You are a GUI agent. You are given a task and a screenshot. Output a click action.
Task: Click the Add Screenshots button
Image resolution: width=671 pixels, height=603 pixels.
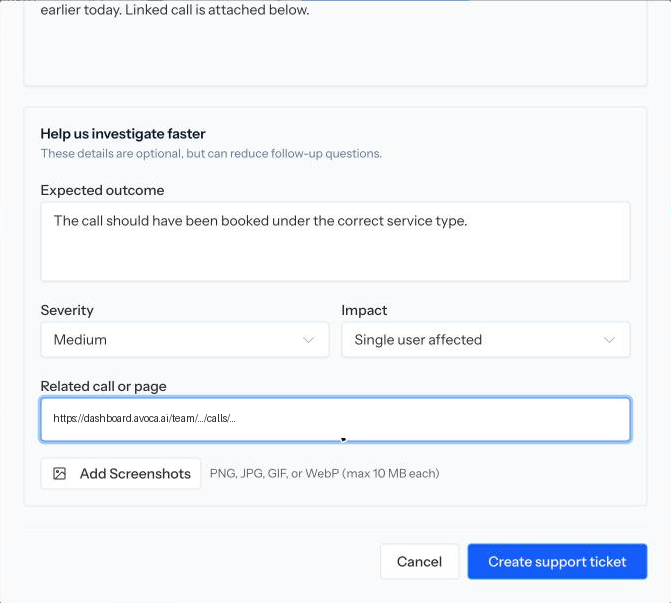click(121, 473)
